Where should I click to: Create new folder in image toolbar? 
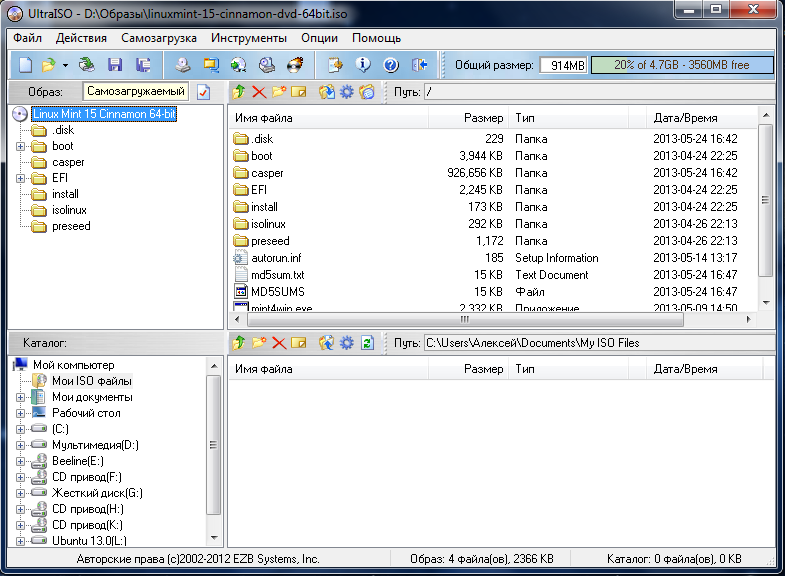click(x=279, y=92)
